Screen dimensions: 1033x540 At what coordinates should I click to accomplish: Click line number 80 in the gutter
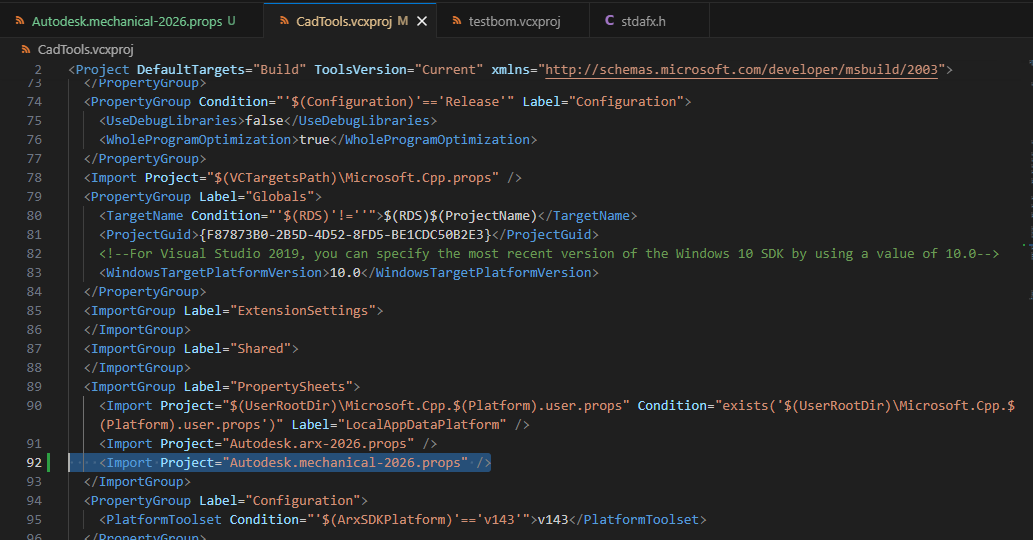[x=34, y=215]
